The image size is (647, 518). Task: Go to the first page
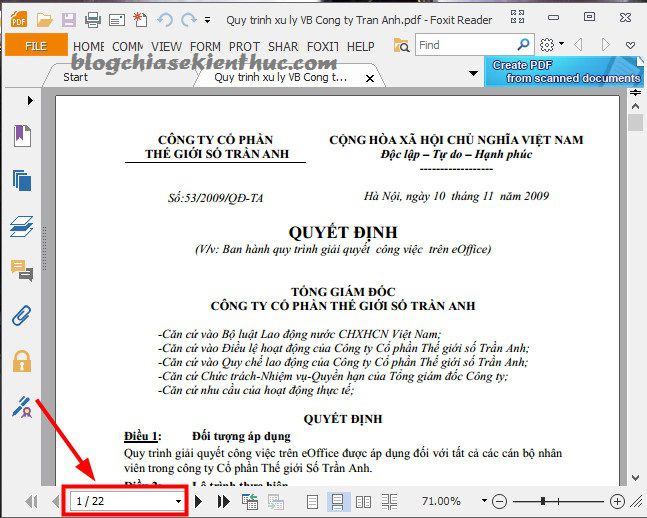click(x=31, y=501)
